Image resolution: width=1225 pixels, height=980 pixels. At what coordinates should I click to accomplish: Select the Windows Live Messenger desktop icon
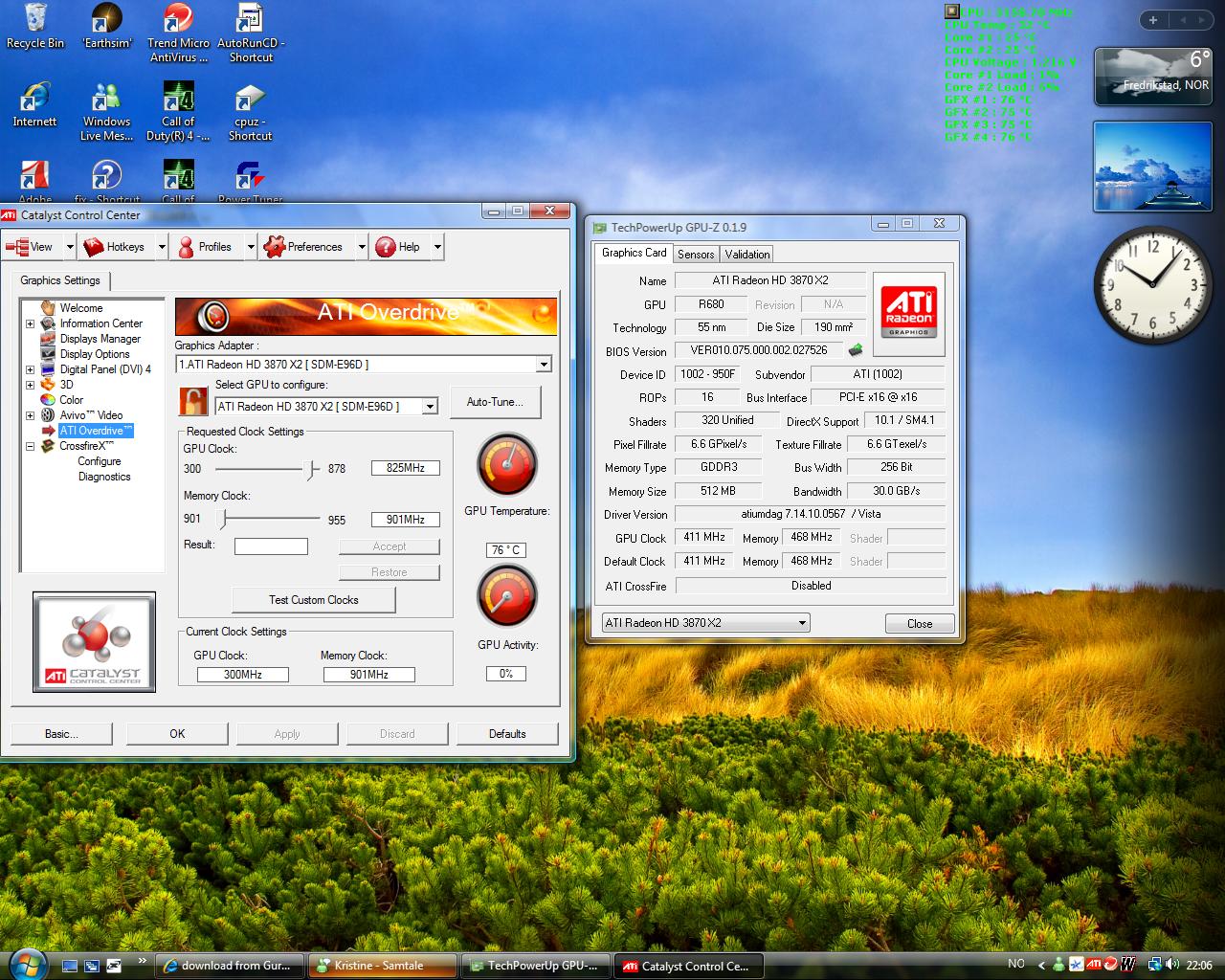[x=106, y=112]
